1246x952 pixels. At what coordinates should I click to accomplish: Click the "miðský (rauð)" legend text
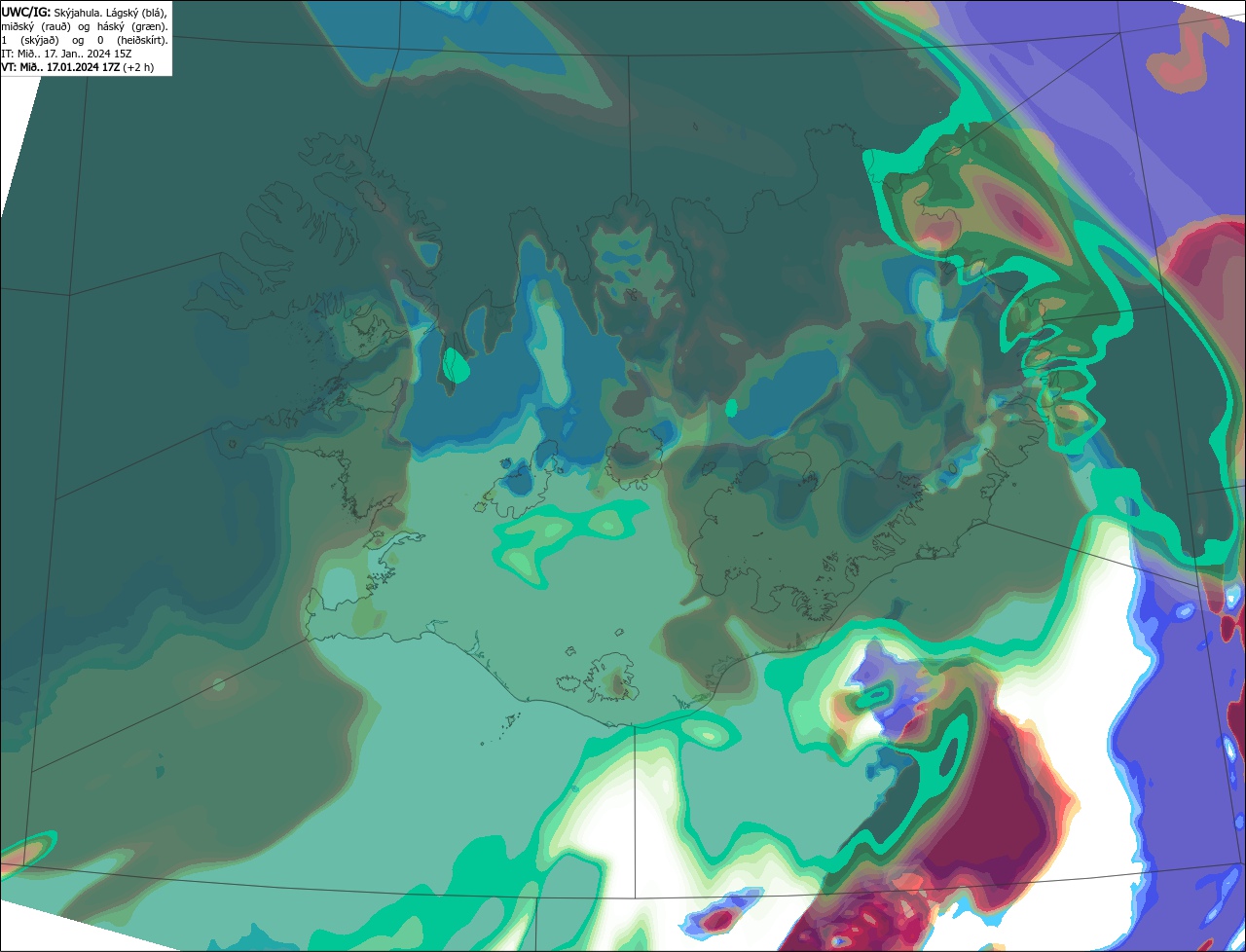pyautogui.click(x=36, y=27)
